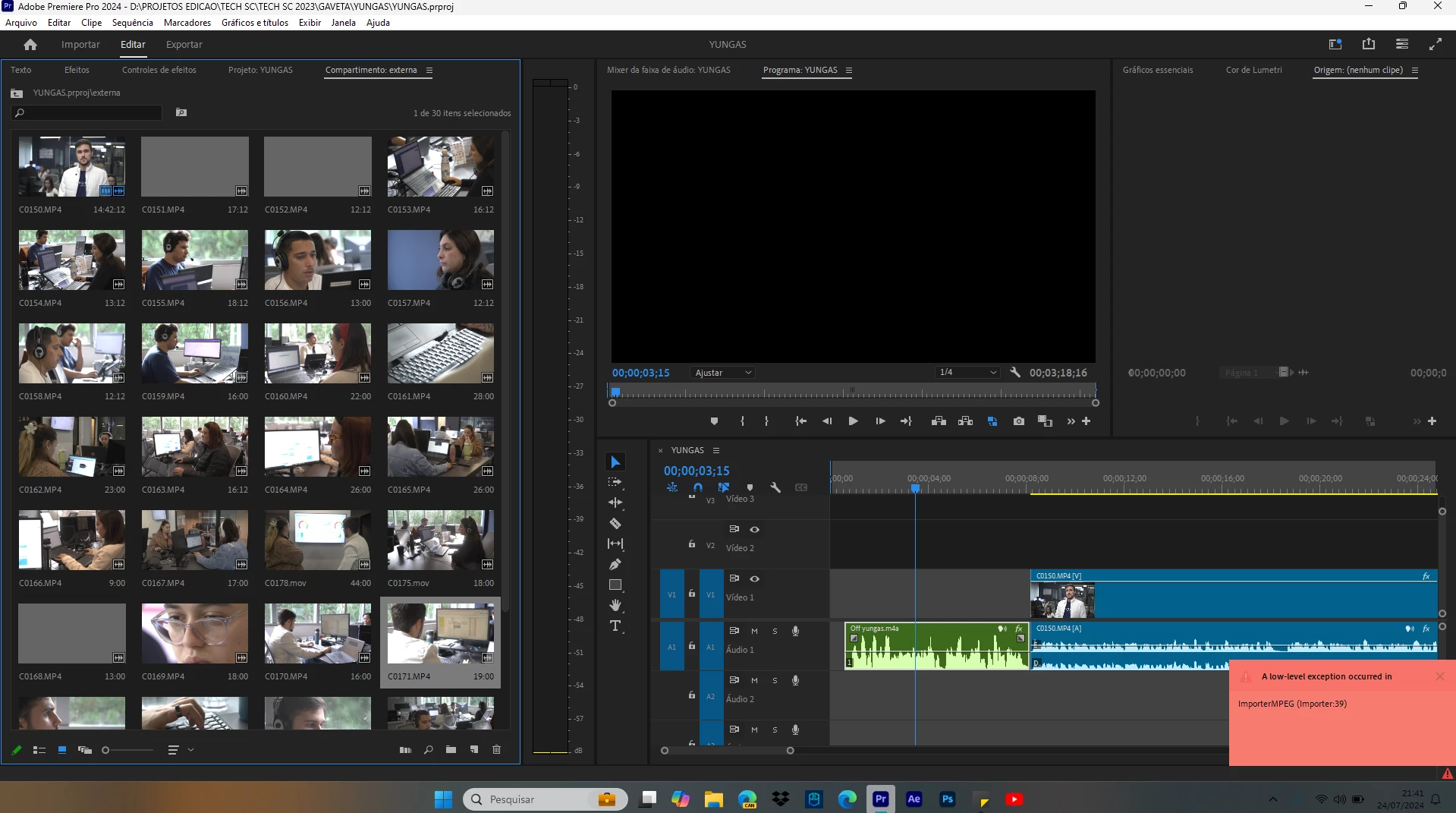Solo the Áudio 1 track
Image resolution: width=1456 pixels, height=813 pixels.
point(775,631)
